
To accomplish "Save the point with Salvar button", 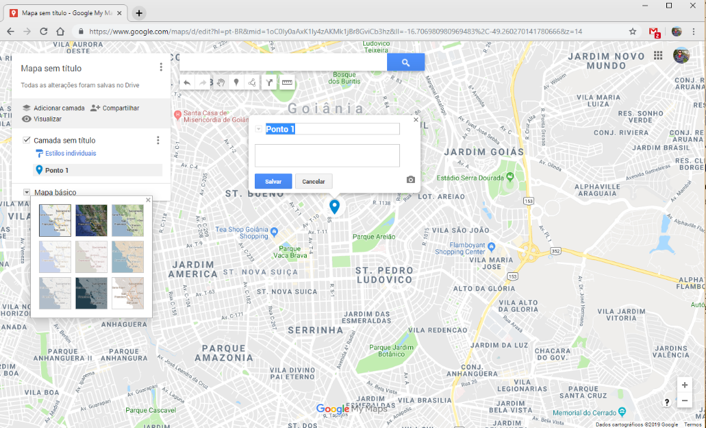I will tap(273, 181).
